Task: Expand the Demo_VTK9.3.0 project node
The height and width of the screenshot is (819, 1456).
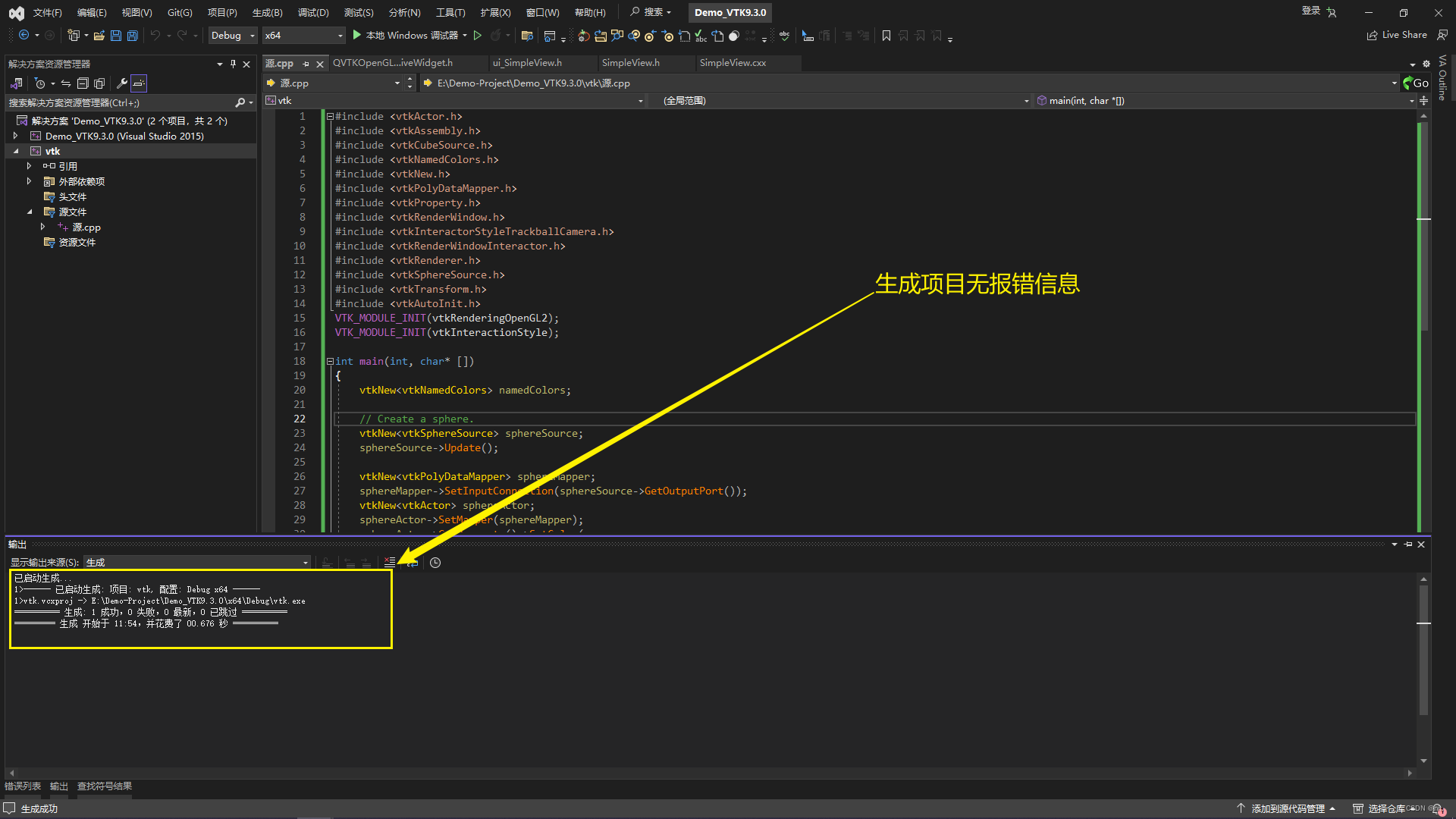Action: point(15,136)
